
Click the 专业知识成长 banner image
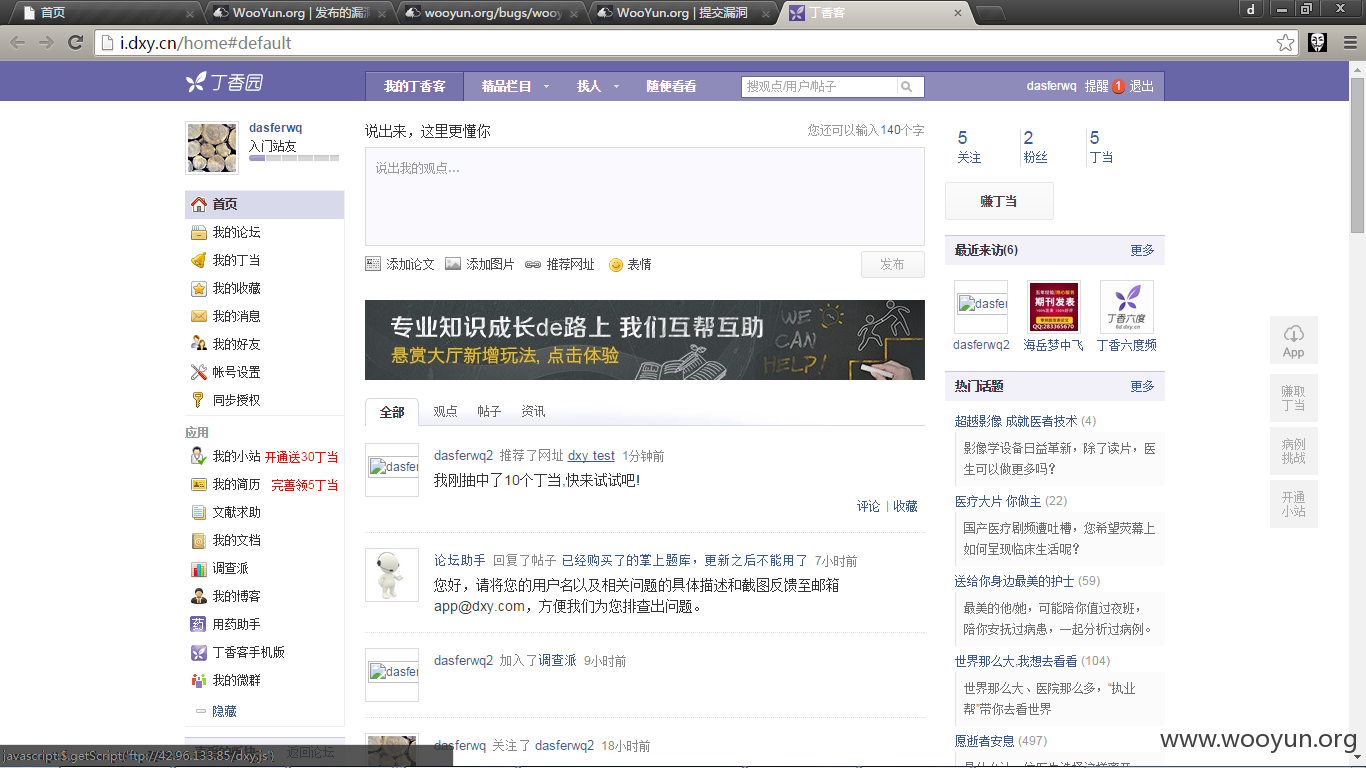[645, 340]
